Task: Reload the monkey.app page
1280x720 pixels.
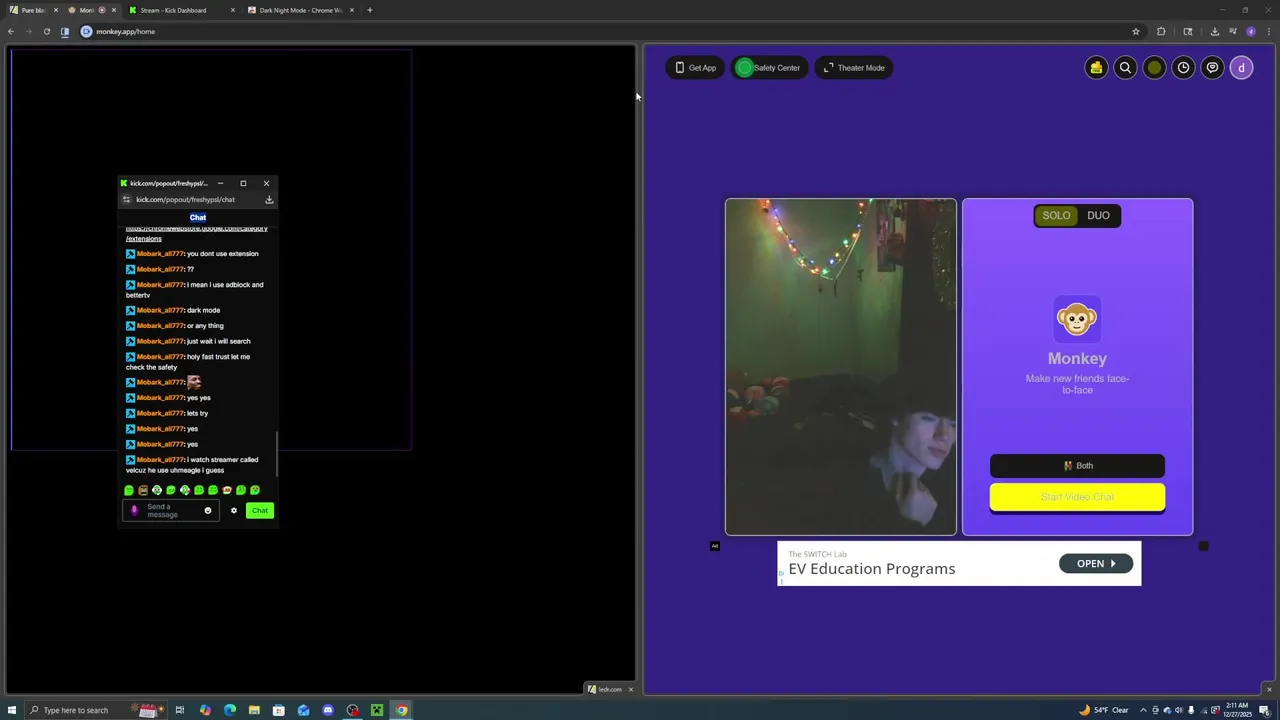Action: click(x=46, y=31)
